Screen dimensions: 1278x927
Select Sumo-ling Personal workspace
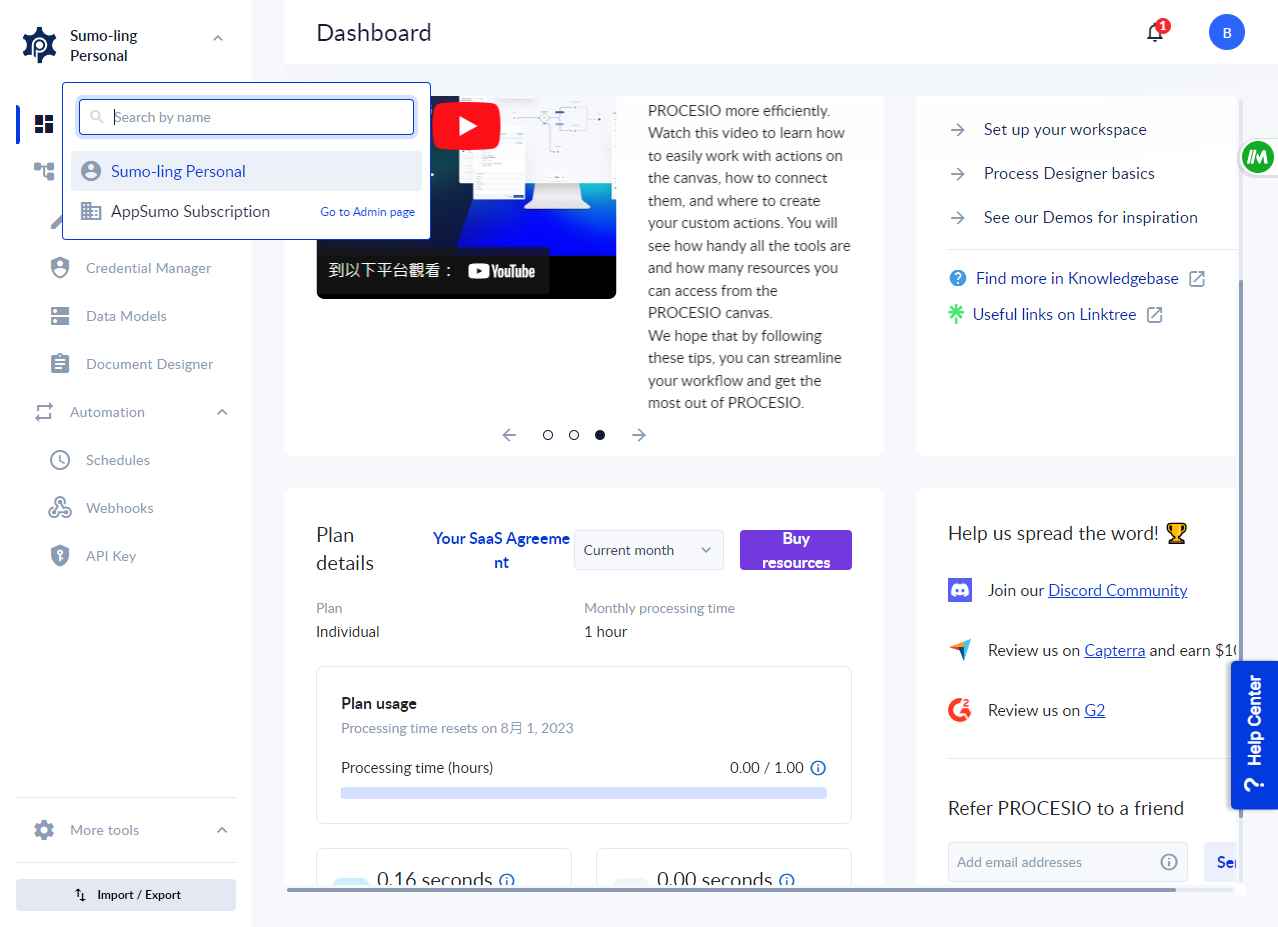click(x=178, y=171)
